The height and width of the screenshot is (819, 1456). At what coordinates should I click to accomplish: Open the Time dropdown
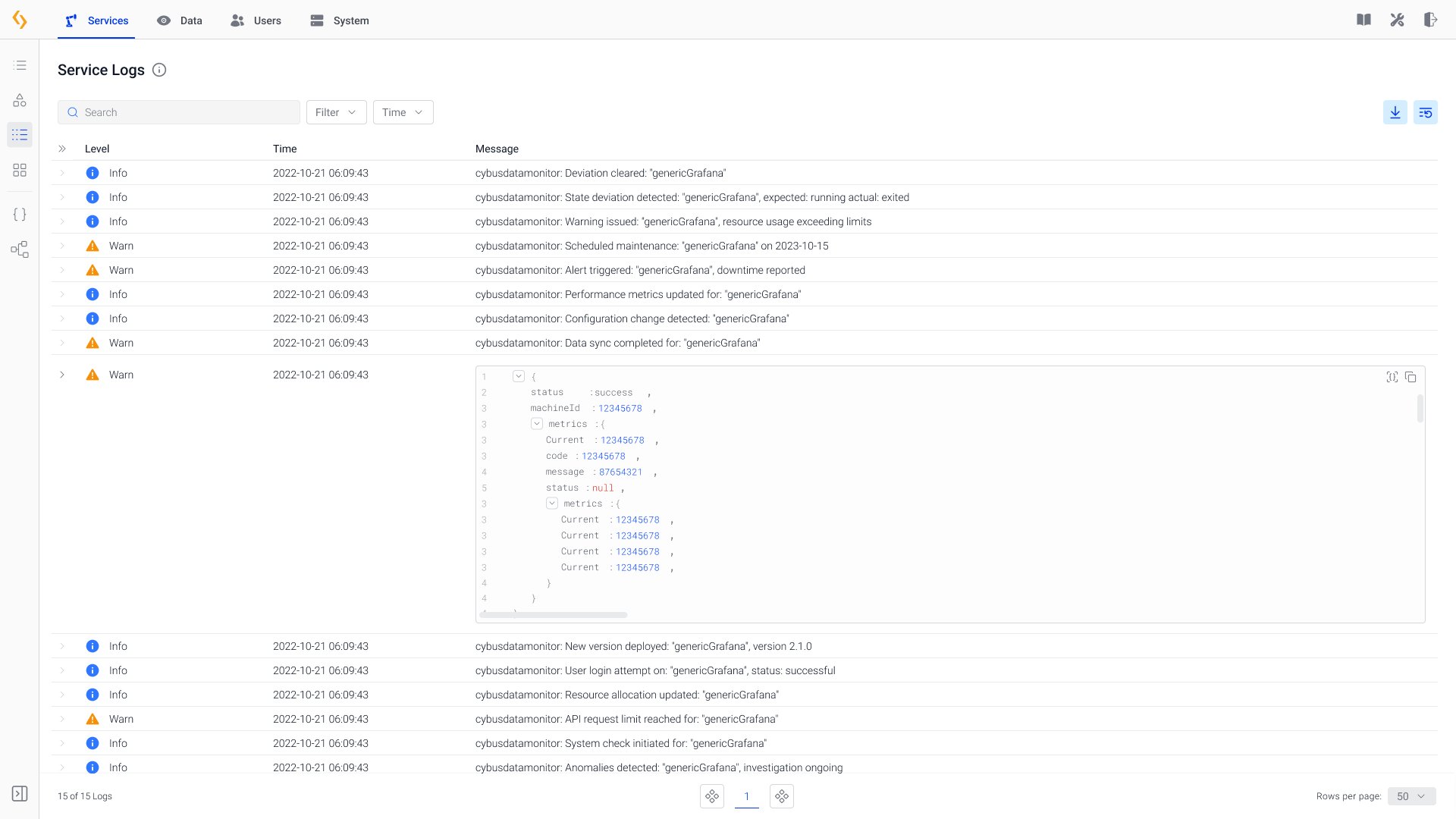[403, 112]
